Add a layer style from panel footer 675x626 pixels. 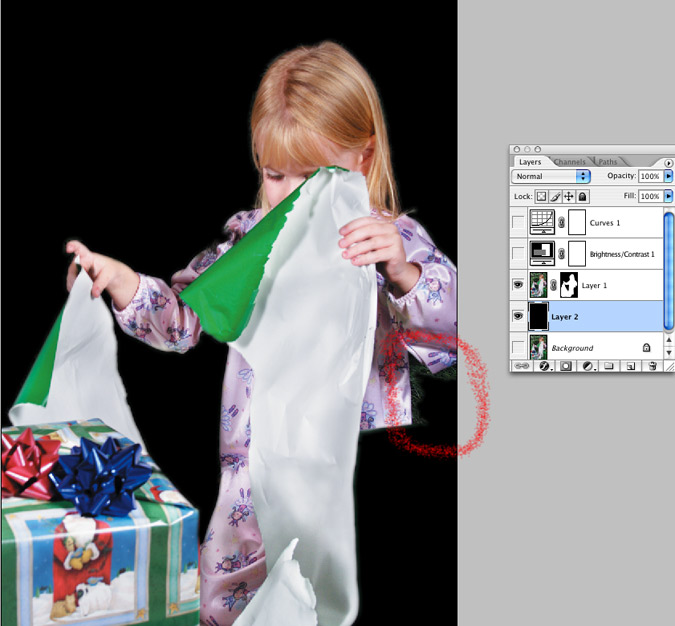point(545,366)
